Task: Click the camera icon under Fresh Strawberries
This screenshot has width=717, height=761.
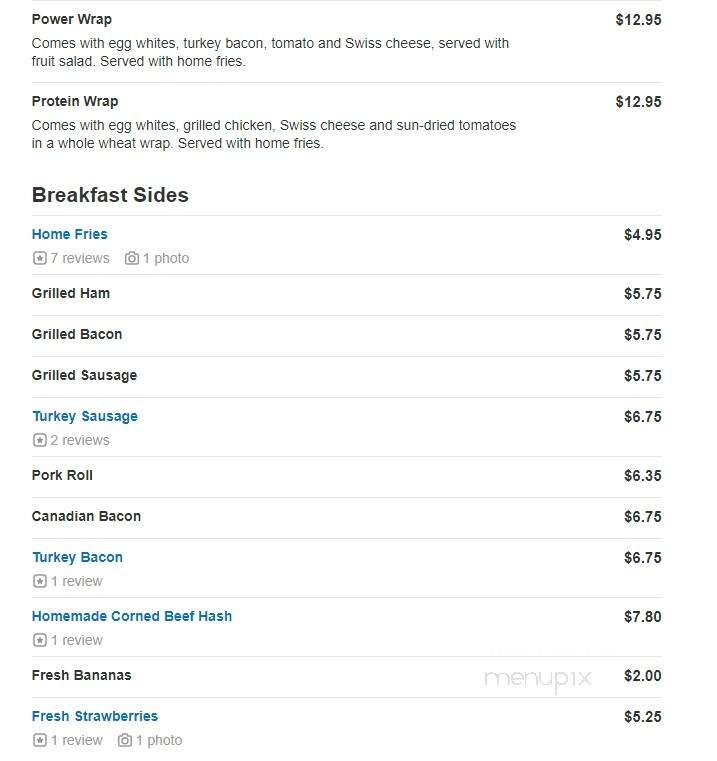Action: tap(125, 740)
